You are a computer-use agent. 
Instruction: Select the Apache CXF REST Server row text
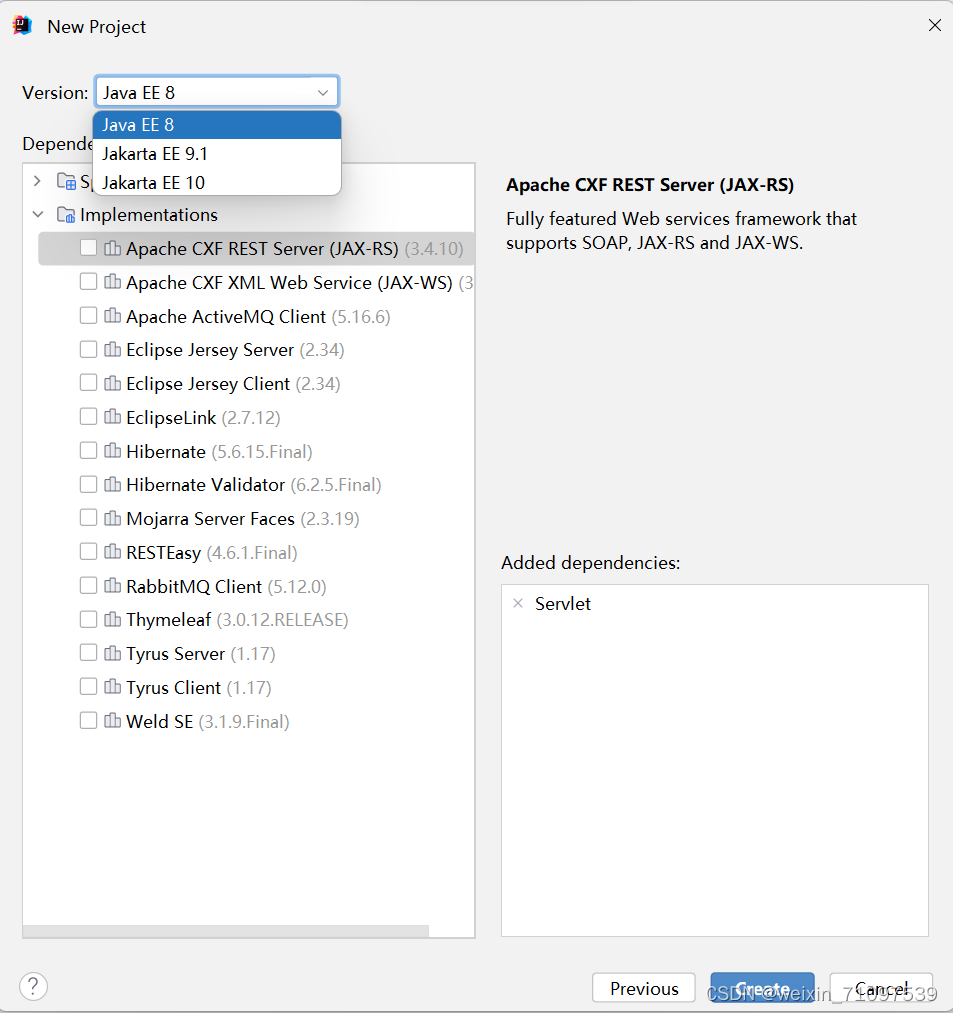point(295,248)
